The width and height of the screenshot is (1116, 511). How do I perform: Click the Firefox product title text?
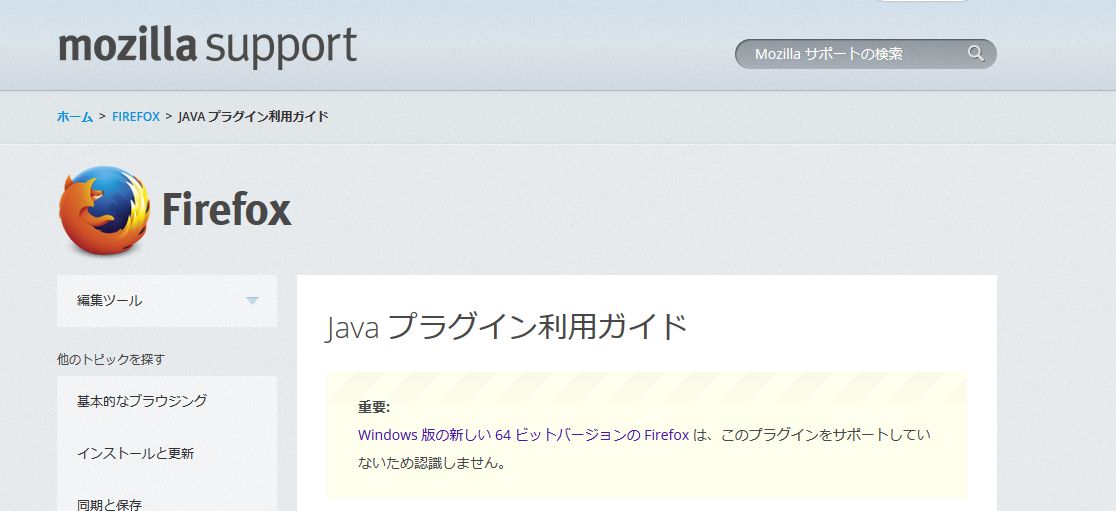click(x=227, y=209)
